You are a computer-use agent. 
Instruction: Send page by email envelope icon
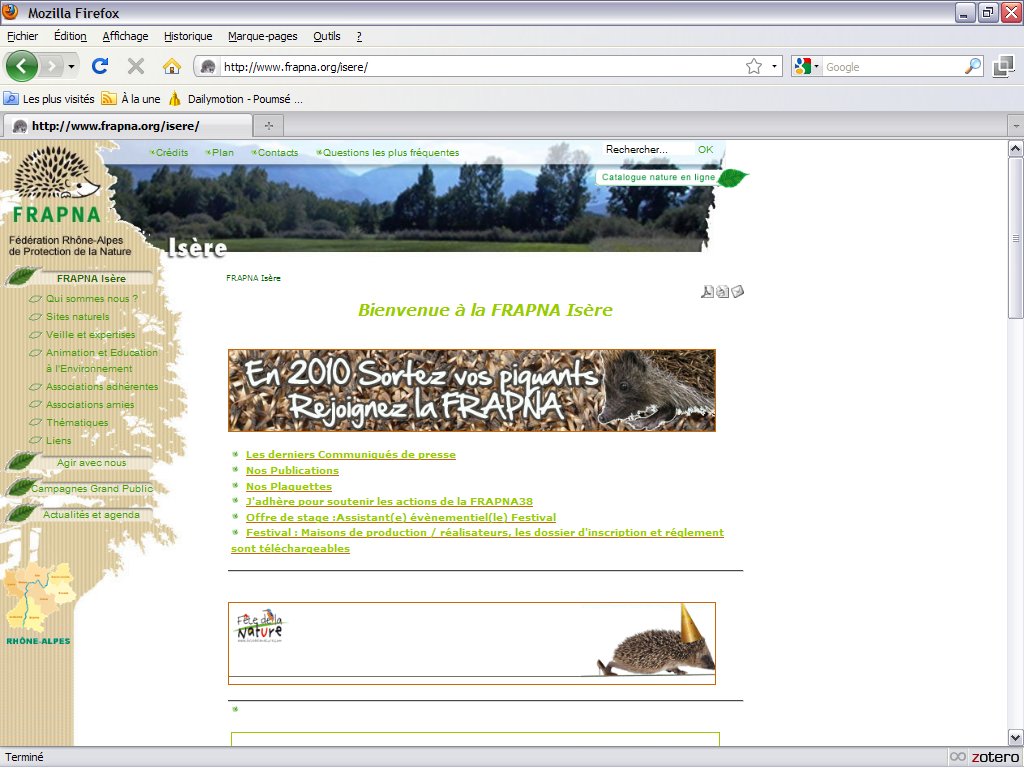(738, 292)
